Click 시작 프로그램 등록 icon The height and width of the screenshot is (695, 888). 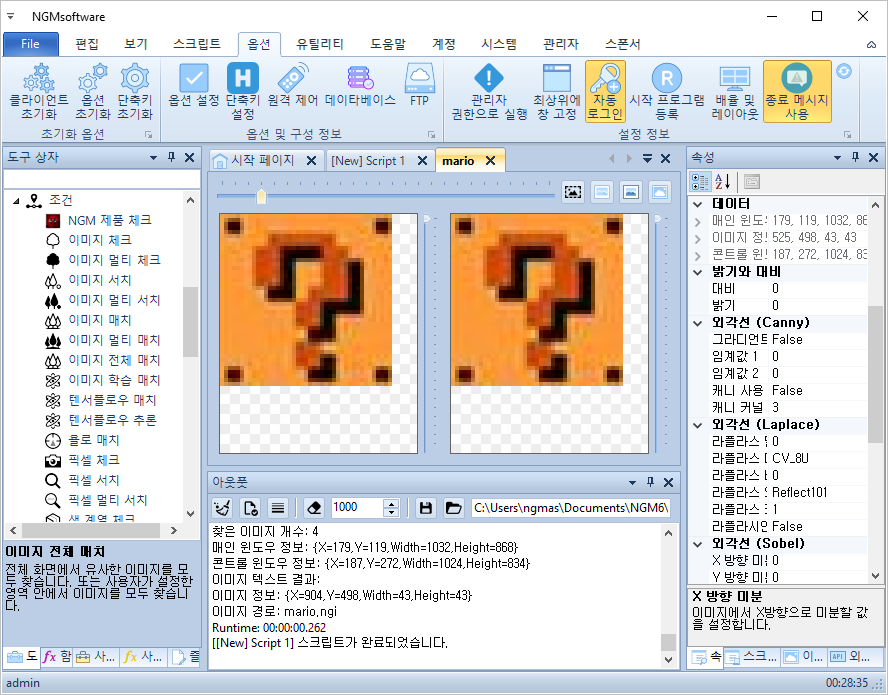coord(667,91)
